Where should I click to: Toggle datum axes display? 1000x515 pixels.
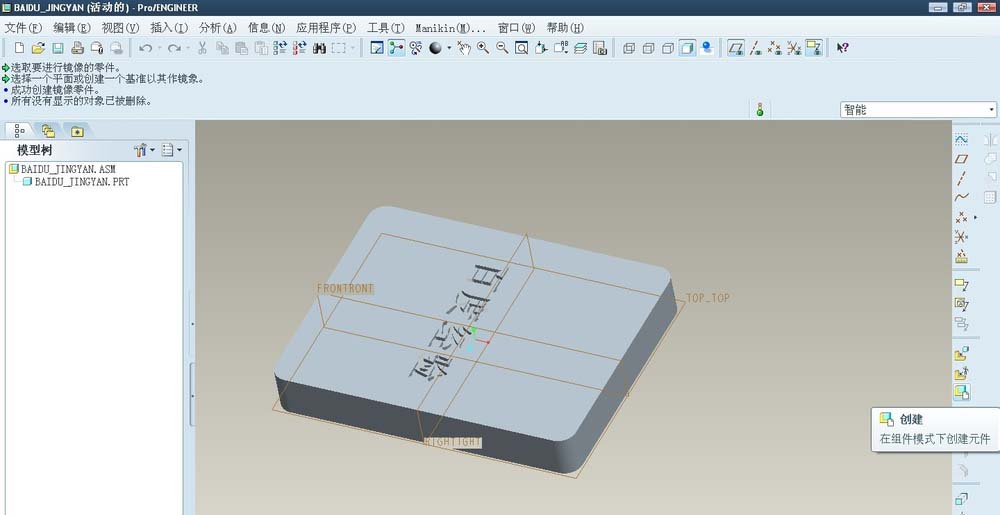(755, 48)
